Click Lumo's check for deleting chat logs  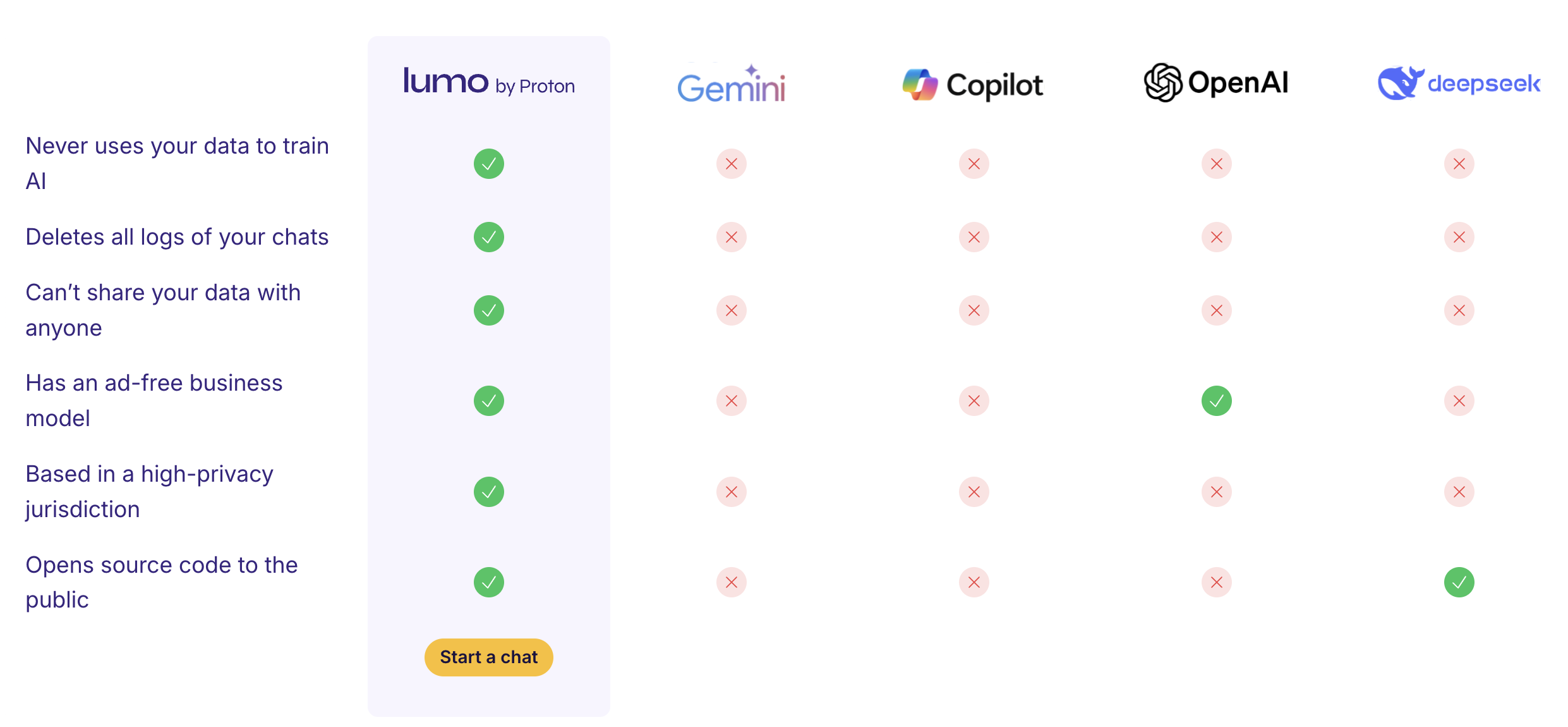point(489,237)
